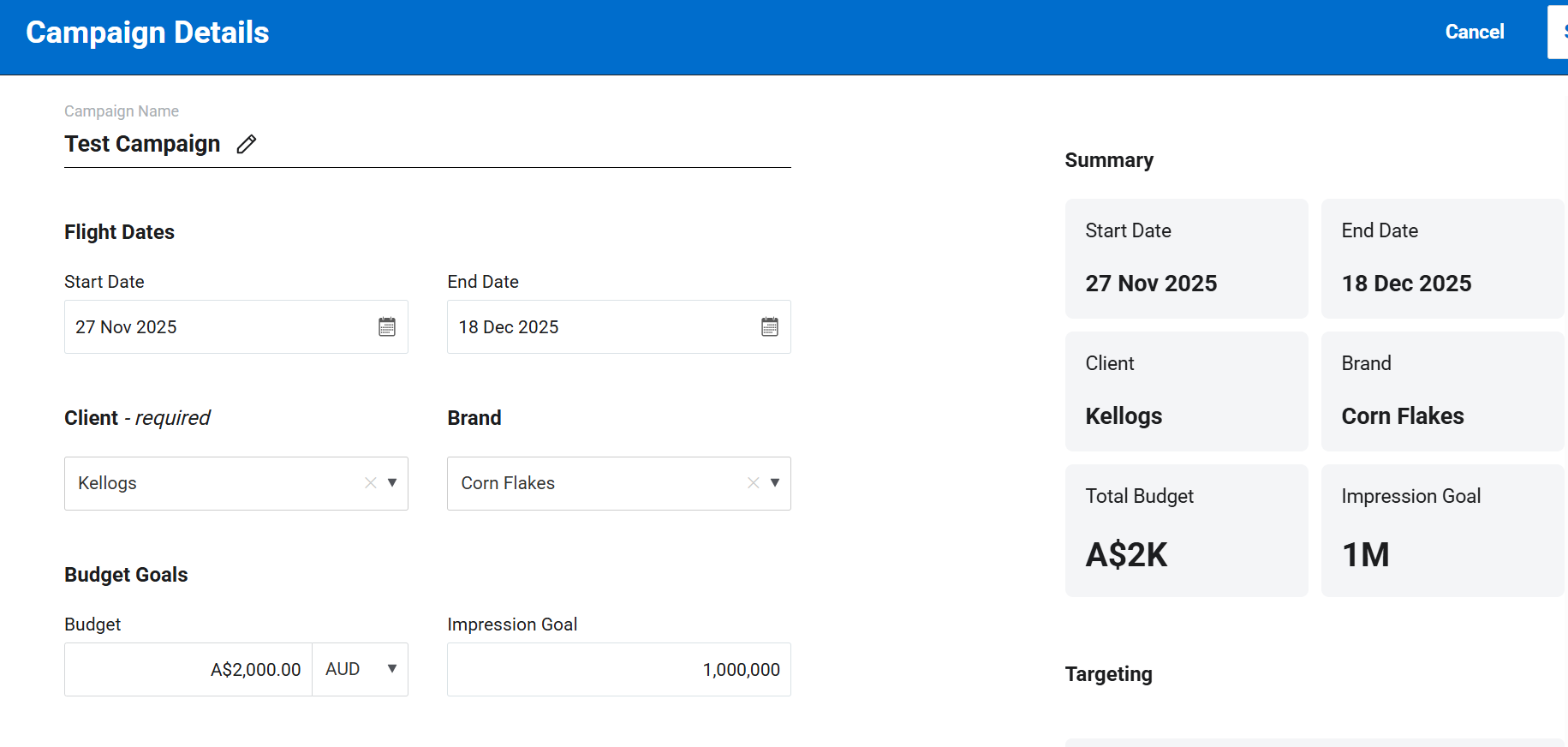Expand the Client dropdown arrow
The width and height of the screenshot is (1568, 747).
pyautogui.click(x=392, y=483)
